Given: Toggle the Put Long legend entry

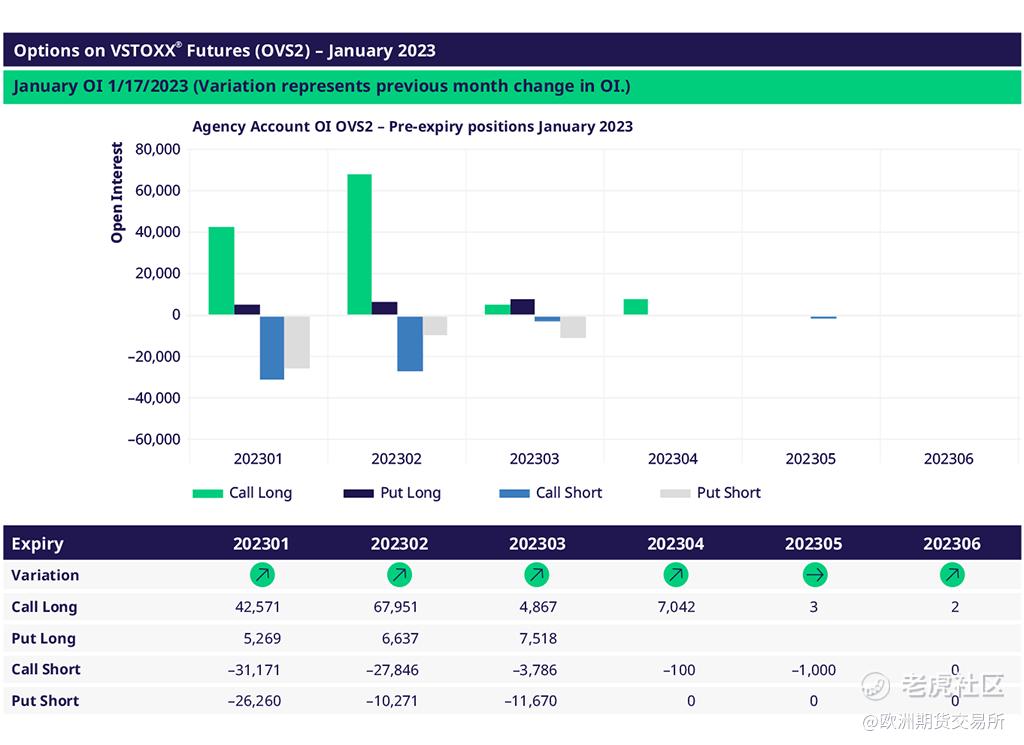Looking at the screenshot, I should point(392,493).
